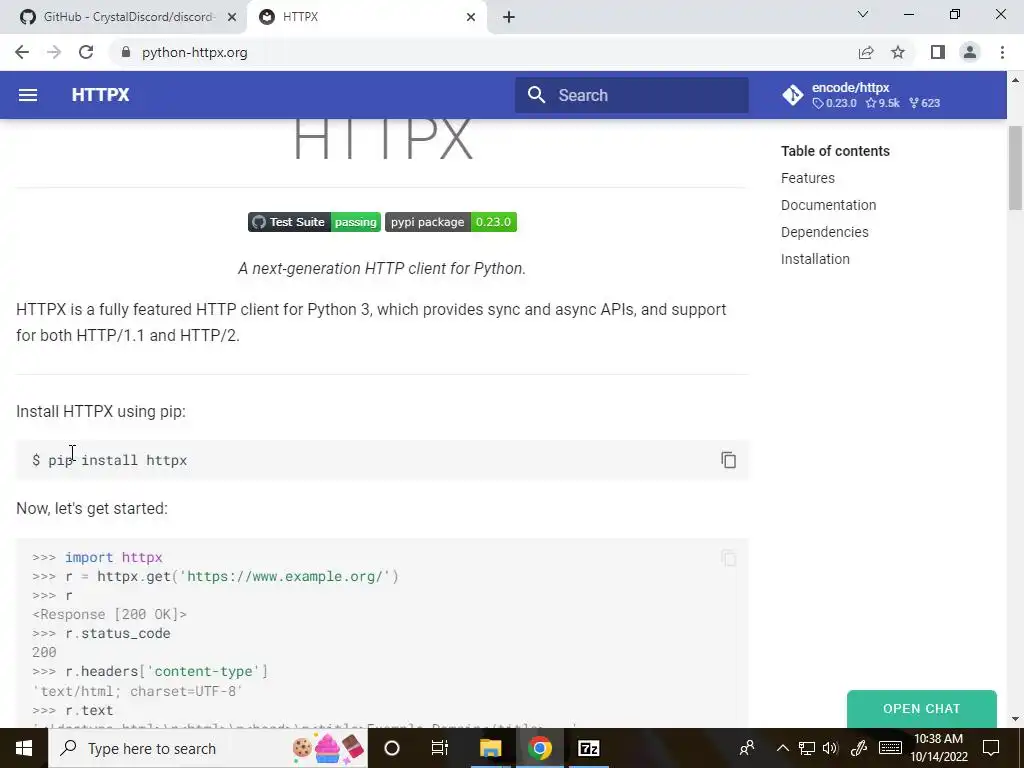The image size is (1024, 768).
Task: Click the pypi package 0.23.0 badge
Action: pyautogui.click(x=451, y=222)
